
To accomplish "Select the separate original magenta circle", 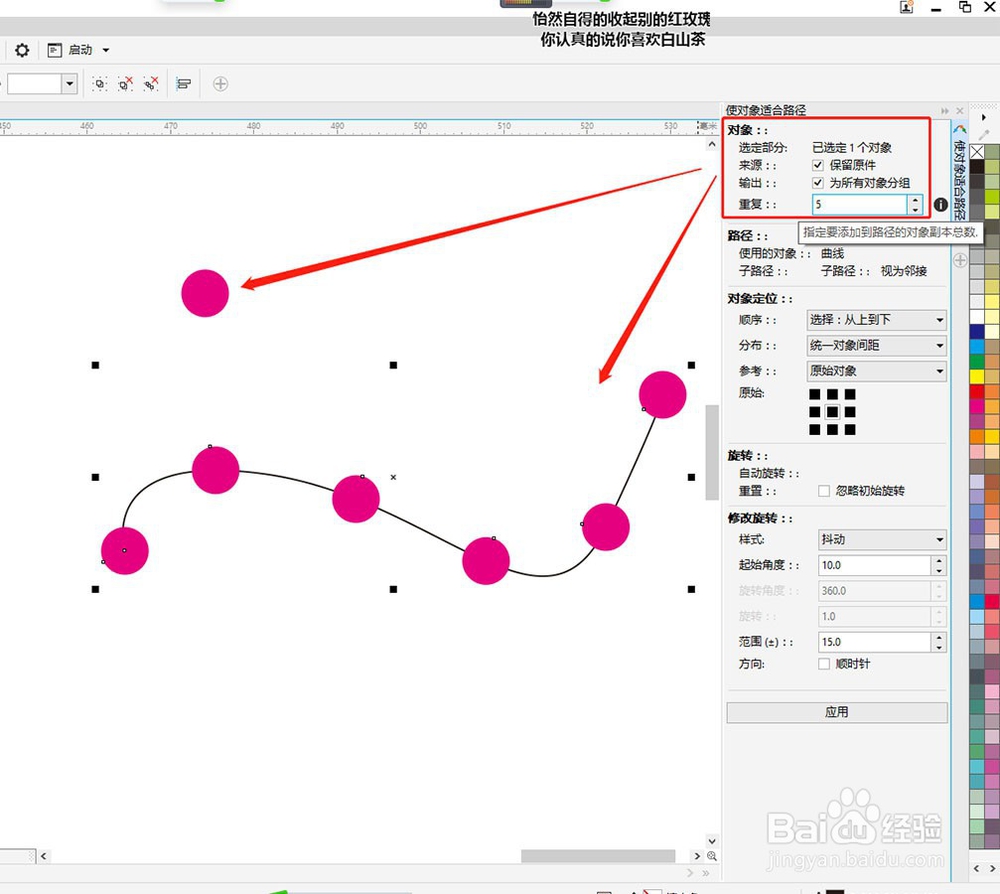I will coord(205,293).
